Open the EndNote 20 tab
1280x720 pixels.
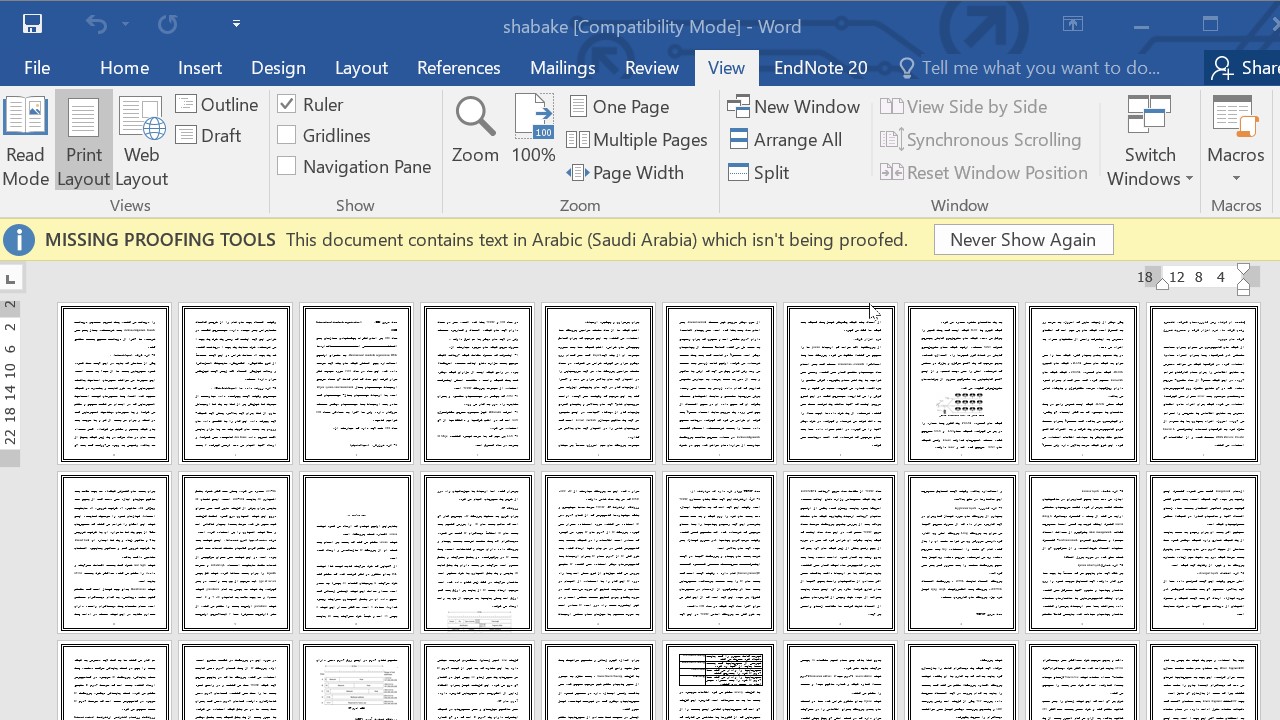820,68
